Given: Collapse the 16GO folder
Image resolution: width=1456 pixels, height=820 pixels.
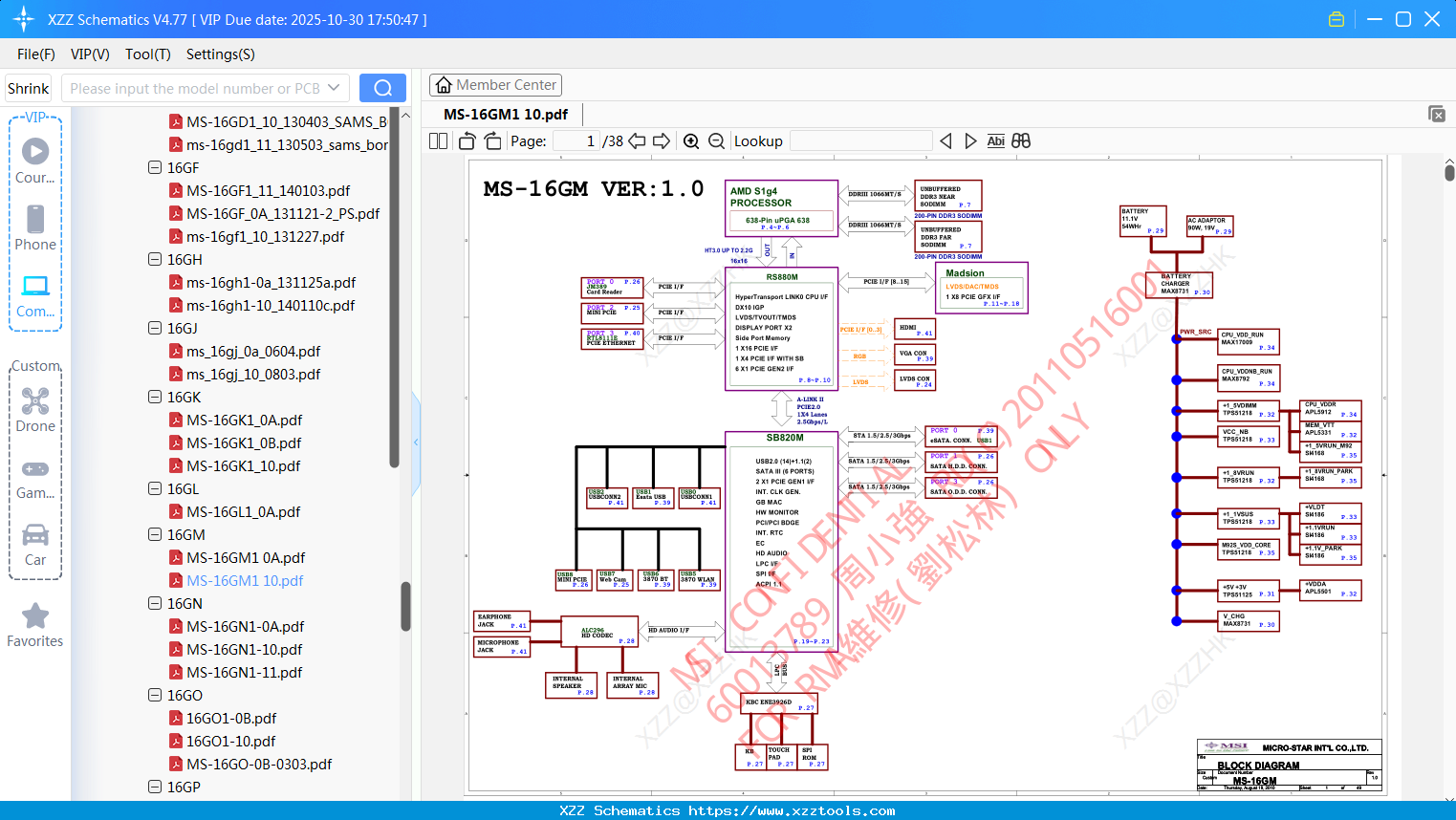Looking at the screenshot, I should pos(155,695).
